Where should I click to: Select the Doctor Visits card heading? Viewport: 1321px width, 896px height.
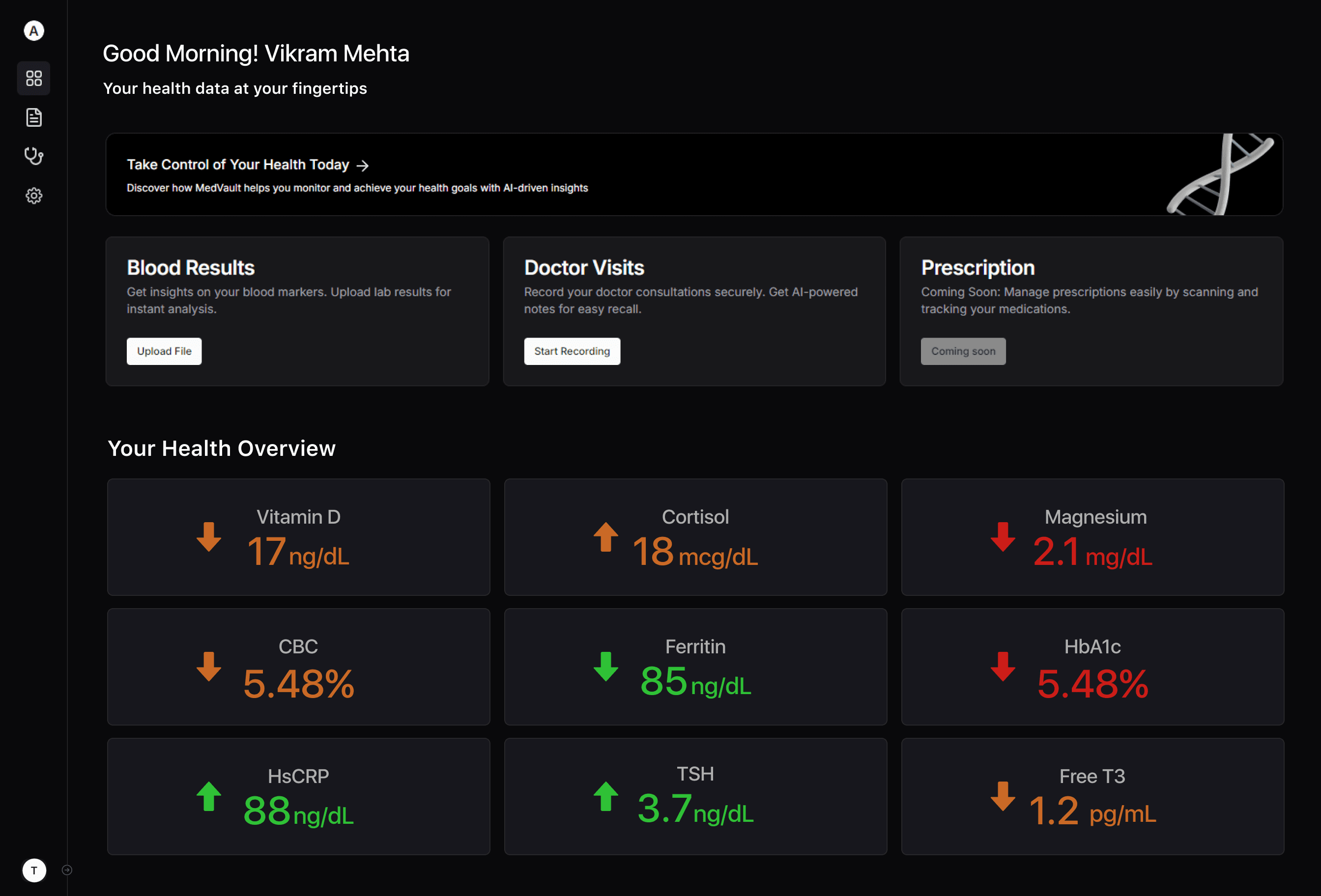point(584,268)
